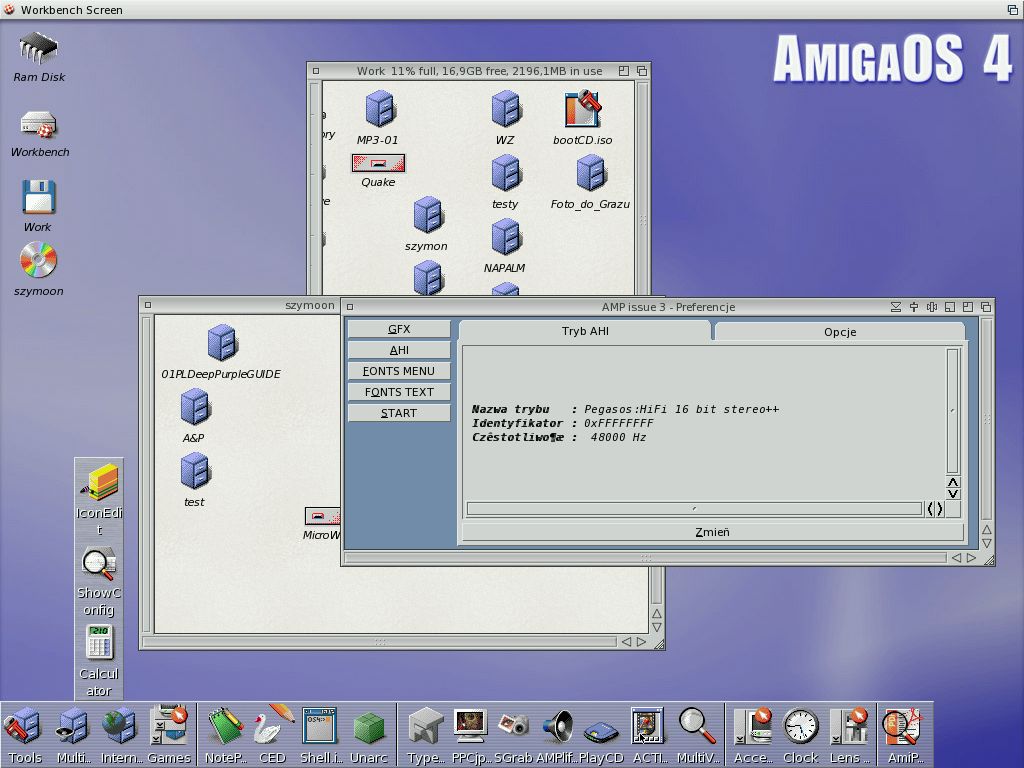
Task: Launch AmiPDF from bottom dock
Action: tap(904, 735)
